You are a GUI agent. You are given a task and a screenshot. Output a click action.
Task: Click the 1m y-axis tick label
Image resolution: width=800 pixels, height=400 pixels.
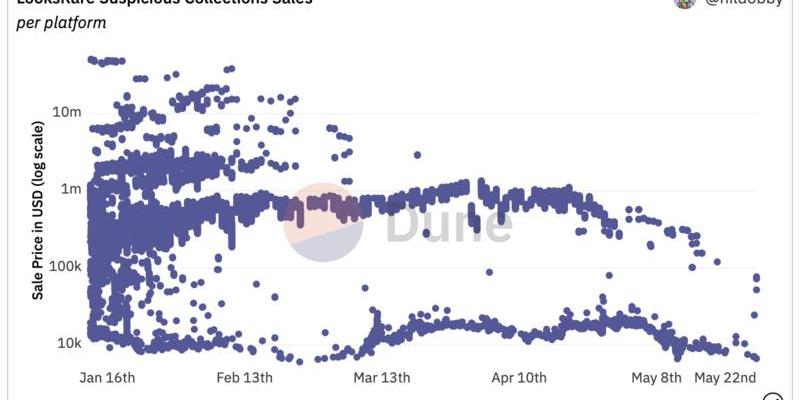pyautogui.click(x=71, y=188)
